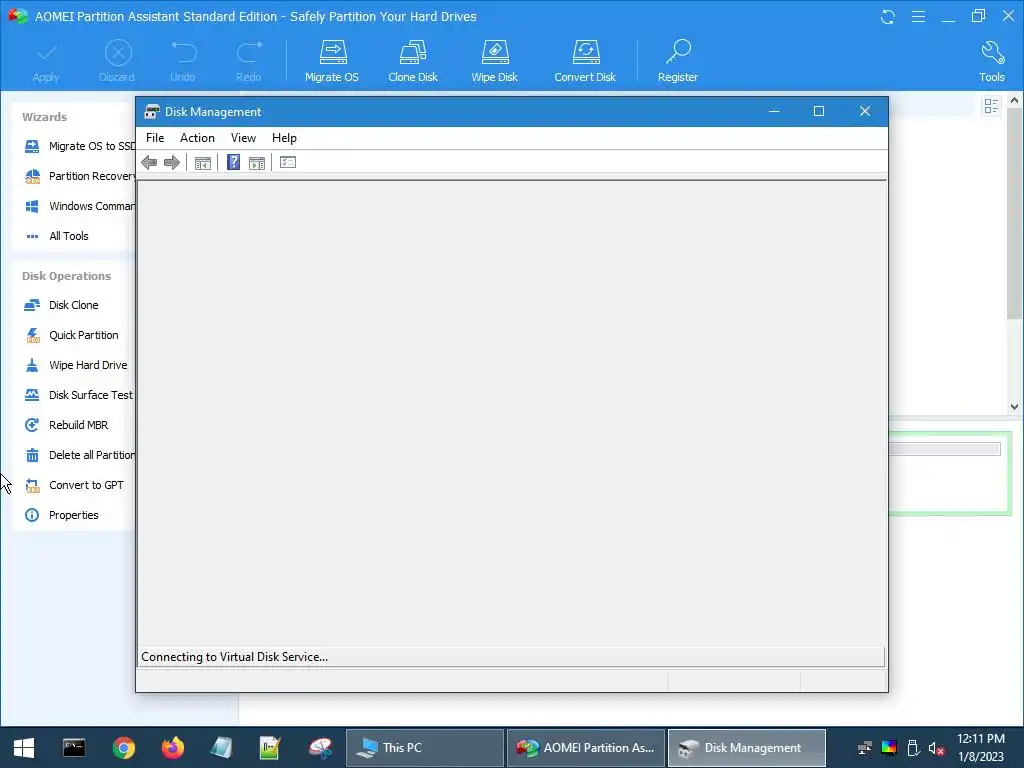Launch Command Prompt from taskbar
1024x768 pixels.
74,748
